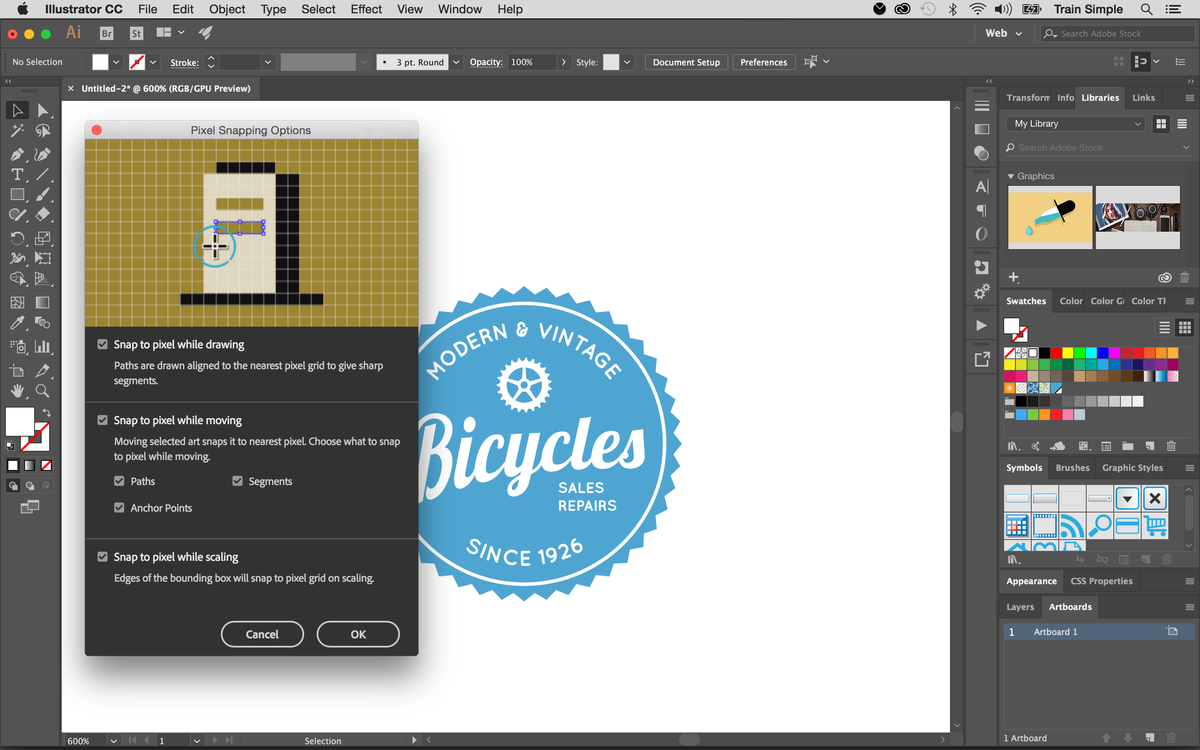Disable Snap to pixel while scaling
The height and width of the screenshot is (750, 1200).
[102, 557]
